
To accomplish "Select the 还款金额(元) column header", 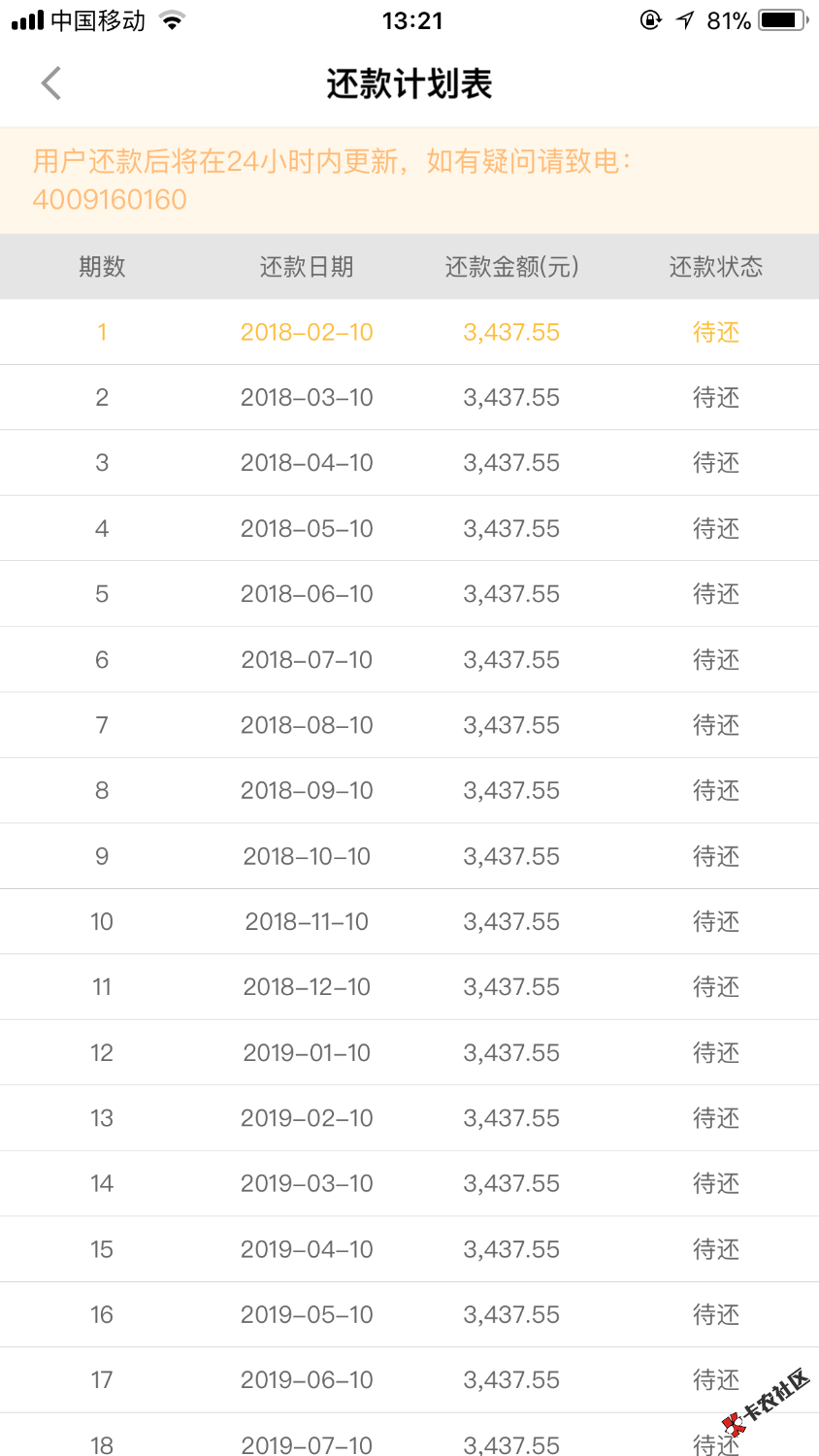I will (511, 267).
